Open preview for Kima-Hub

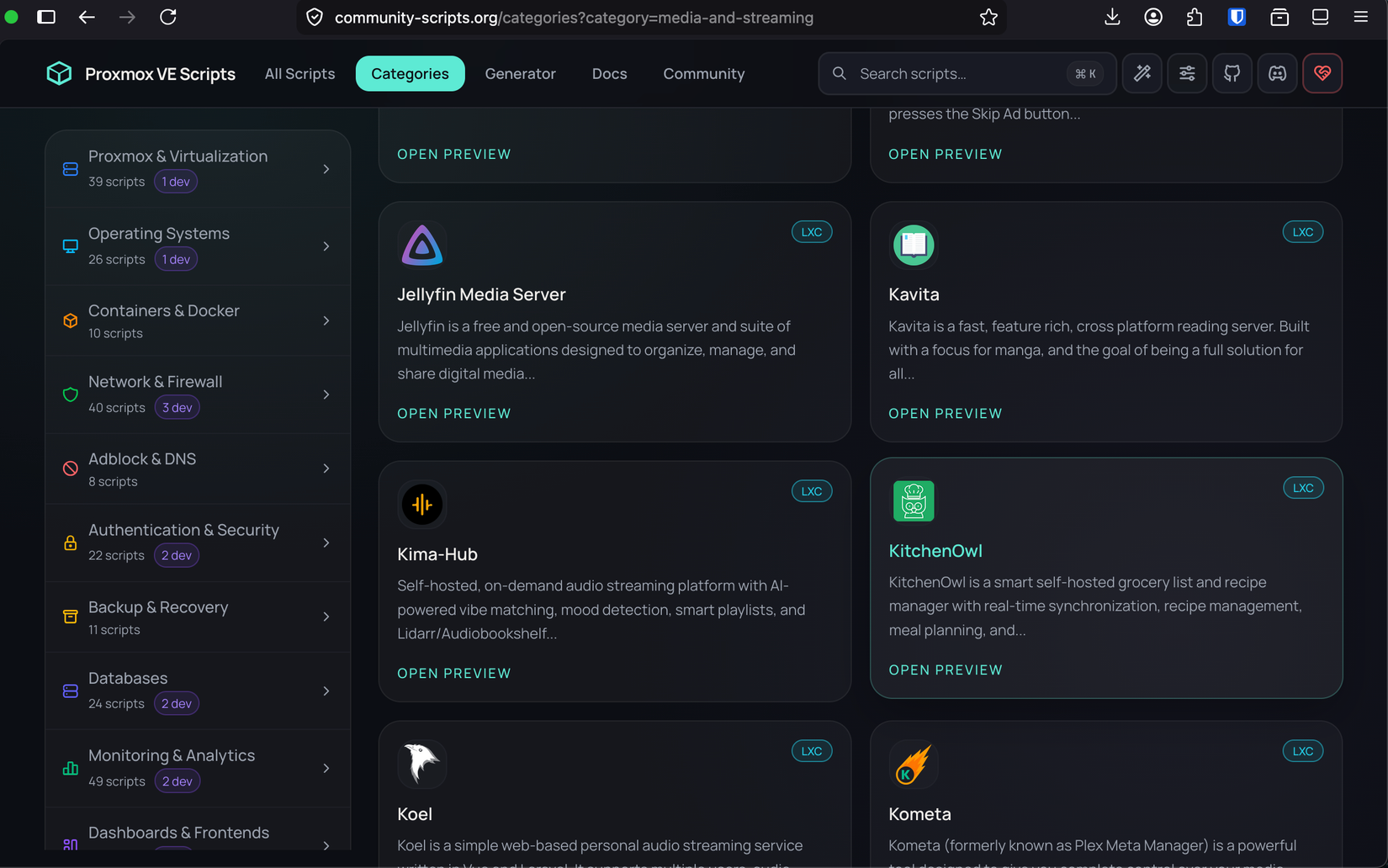point(454,673)
